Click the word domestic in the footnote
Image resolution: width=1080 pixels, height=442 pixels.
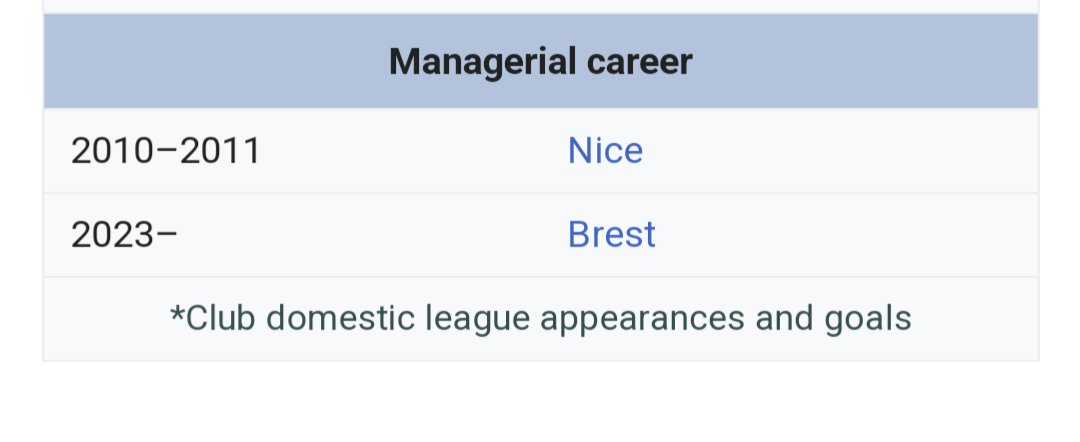(340, 319)
